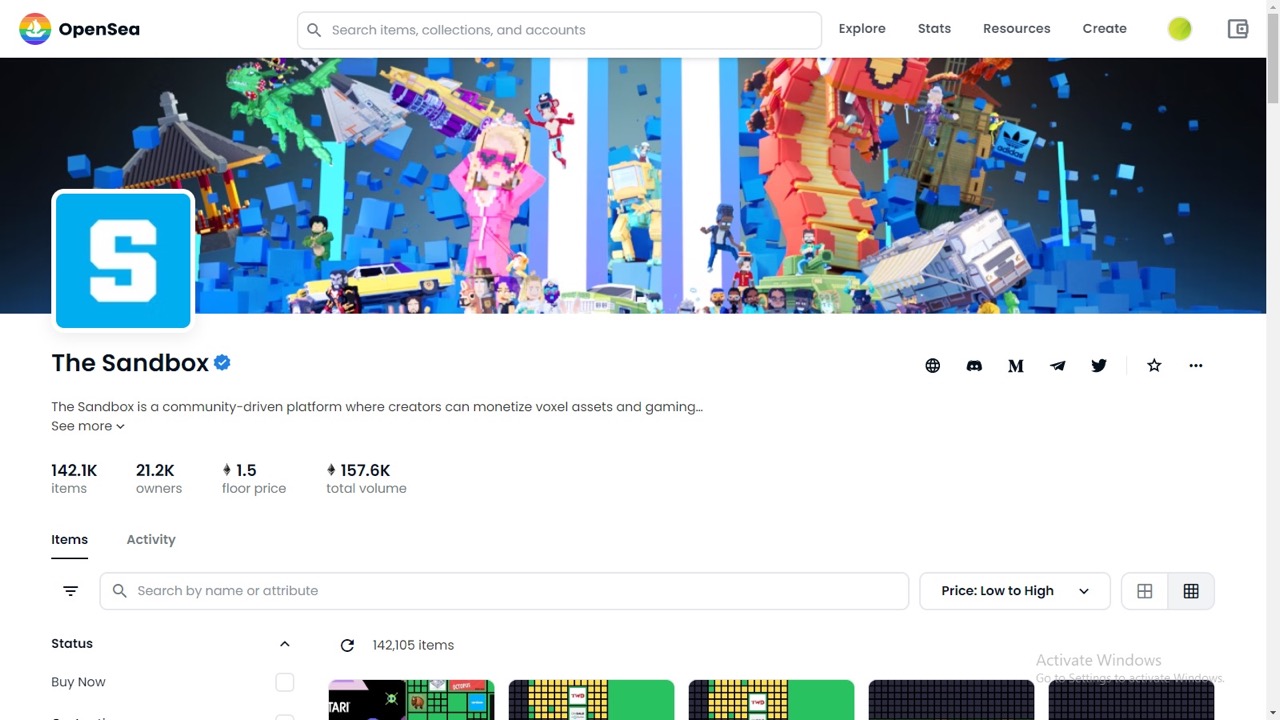Screen dimensions: 1280x720
Task: Switch to small grid view
Action: [x=1191, y=591]
